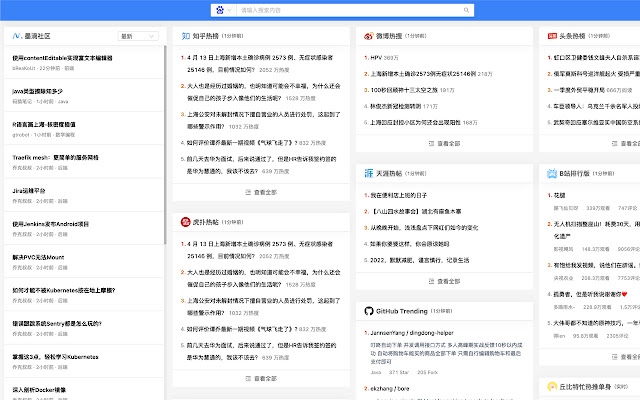640x400 pixels.
Task: Click 查看全部 in the 知乎热榜 card
Action: point(265,192)
